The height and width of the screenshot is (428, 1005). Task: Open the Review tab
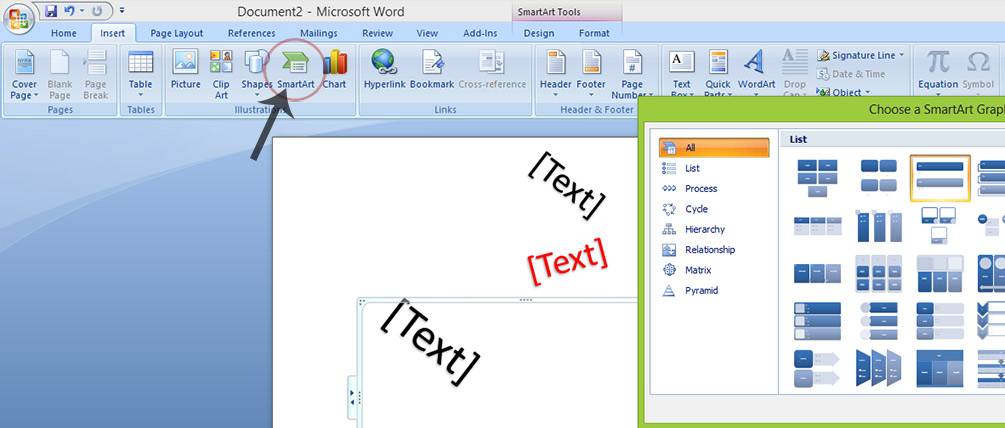(378, 33)
